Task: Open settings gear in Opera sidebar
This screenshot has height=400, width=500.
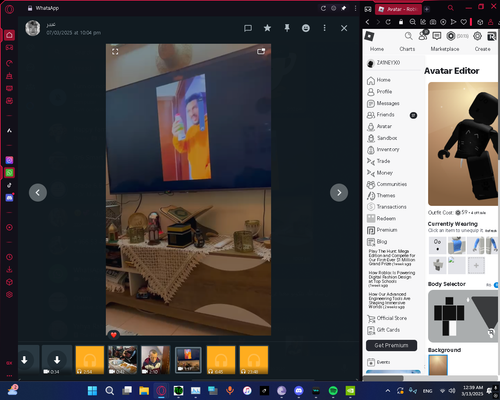Action: tap(9, 295)
